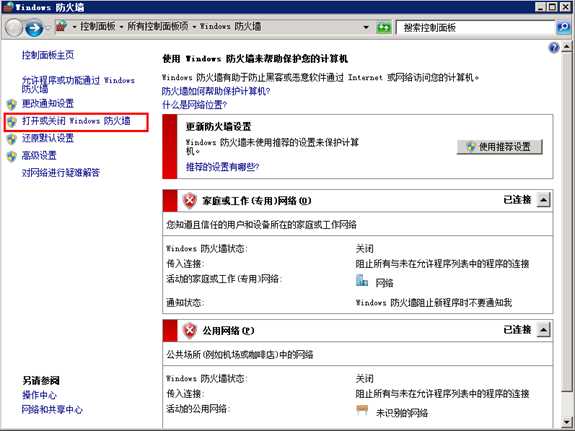
Task: Click the 使用推荐设置 button
Action: tap(499, 147)
